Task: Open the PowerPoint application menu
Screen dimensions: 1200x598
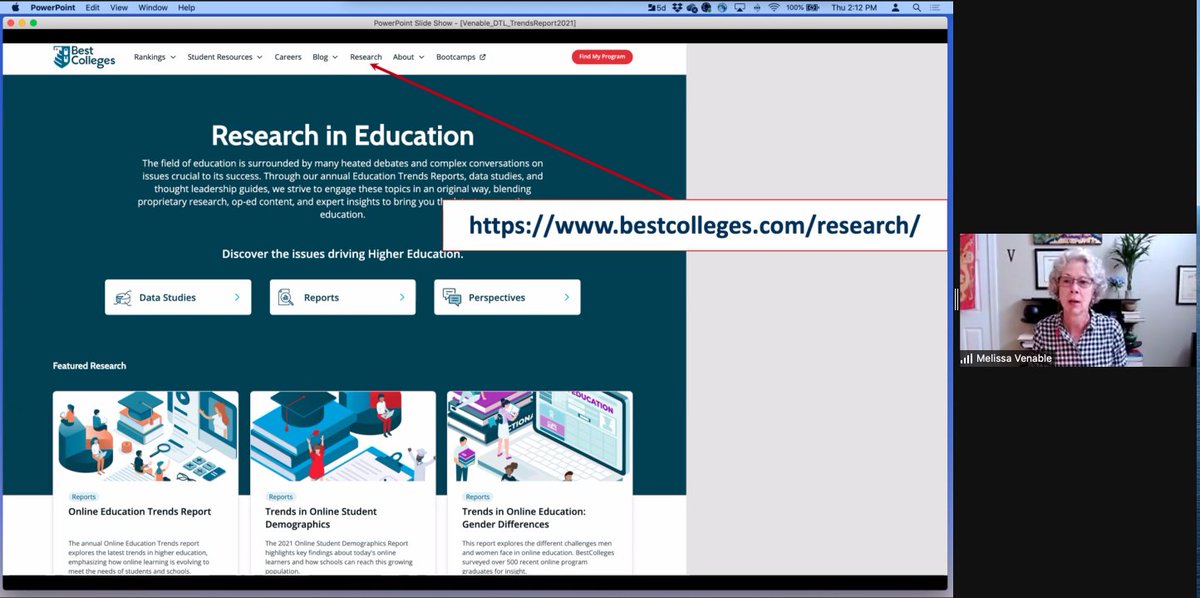Action: pos(52,7)
